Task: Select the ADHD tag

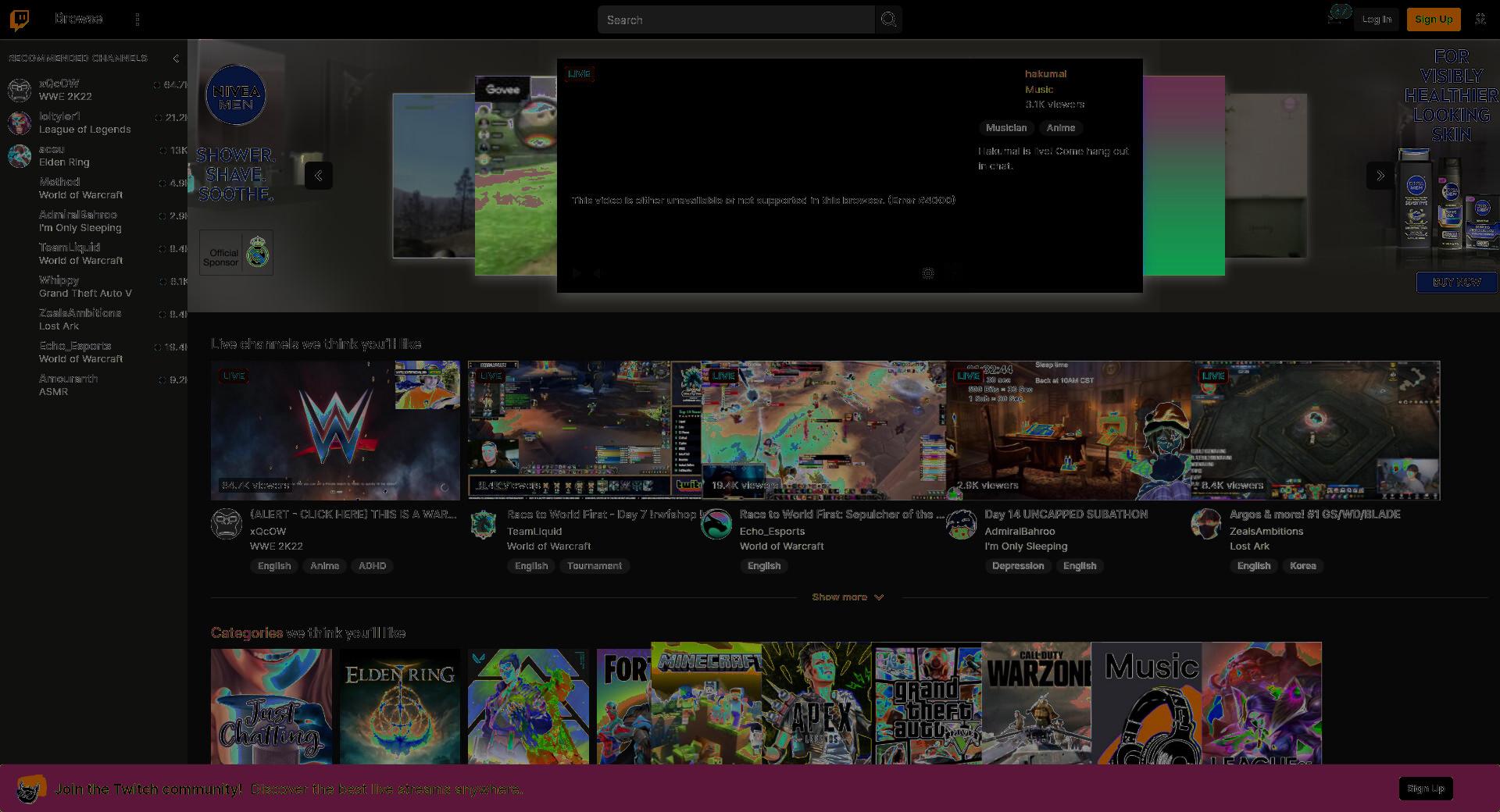Action: (x=373, y=566)
